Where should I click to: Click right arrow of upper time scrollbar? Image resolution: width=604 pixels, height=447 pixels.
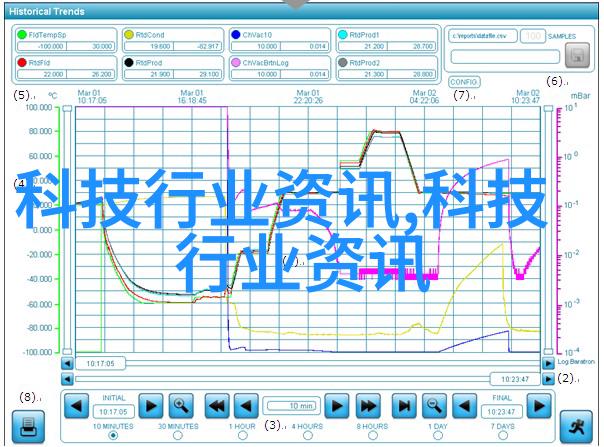pos(548,363)
